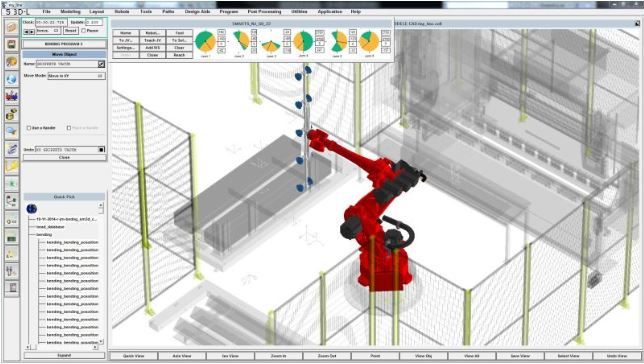Open the Post Processing menu
This screenshot has width=644, height=364.
(x=264, y=12)
